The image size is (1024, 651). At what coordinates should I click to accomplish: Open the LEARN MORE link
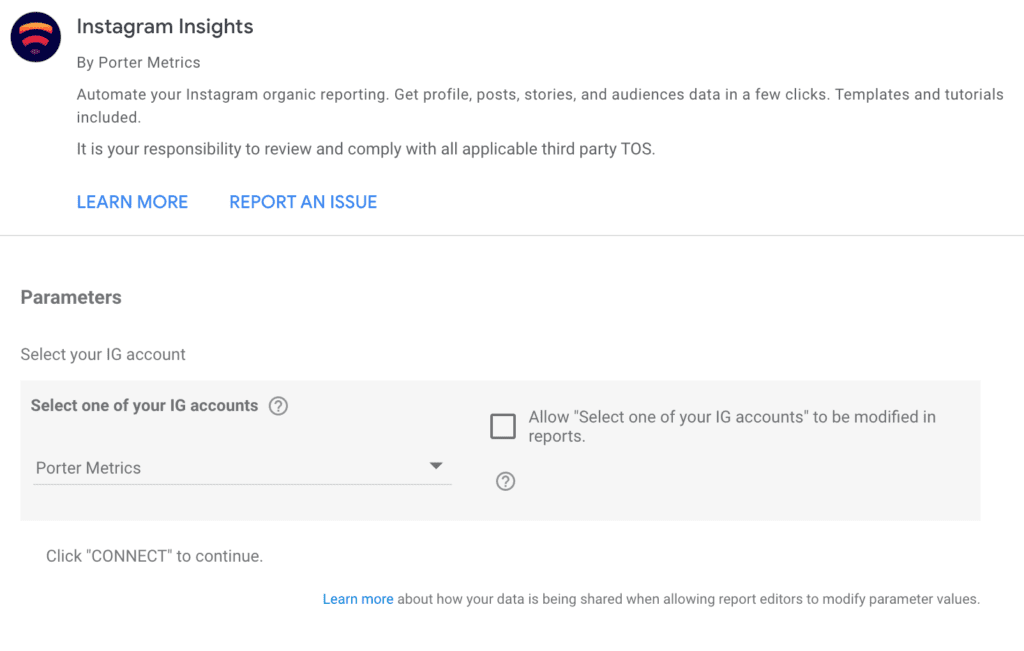[x=132, y=201]
